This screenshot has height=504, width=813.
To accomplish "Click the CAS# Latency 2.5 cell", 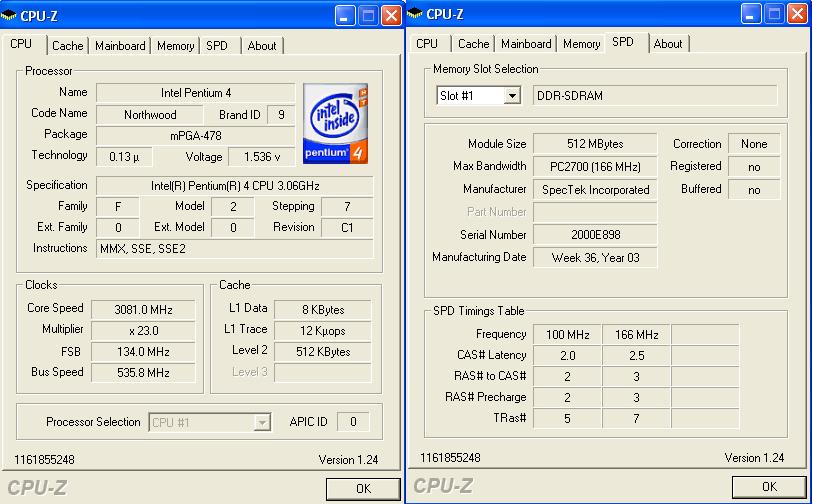I will click(637, 356).
